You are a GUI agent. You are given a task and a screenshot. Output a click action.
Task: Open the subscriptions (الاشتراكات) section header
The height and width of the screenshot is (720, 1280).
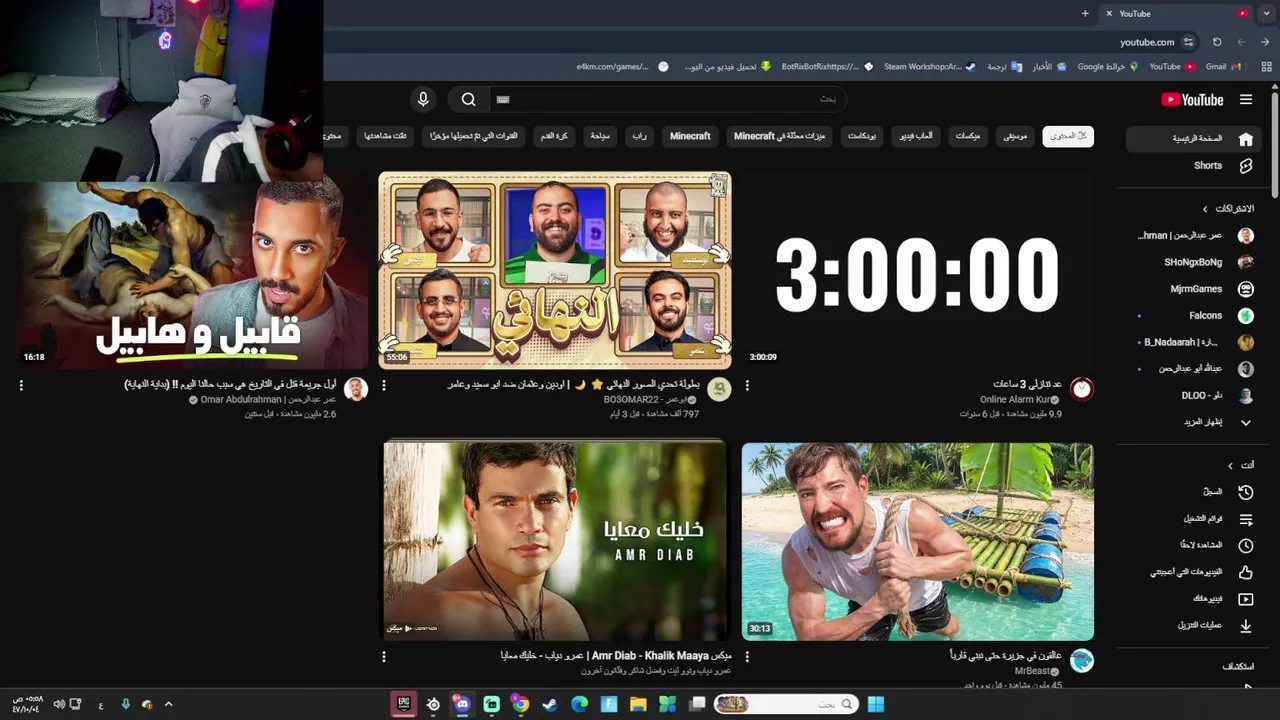[x=1229, y=209]
